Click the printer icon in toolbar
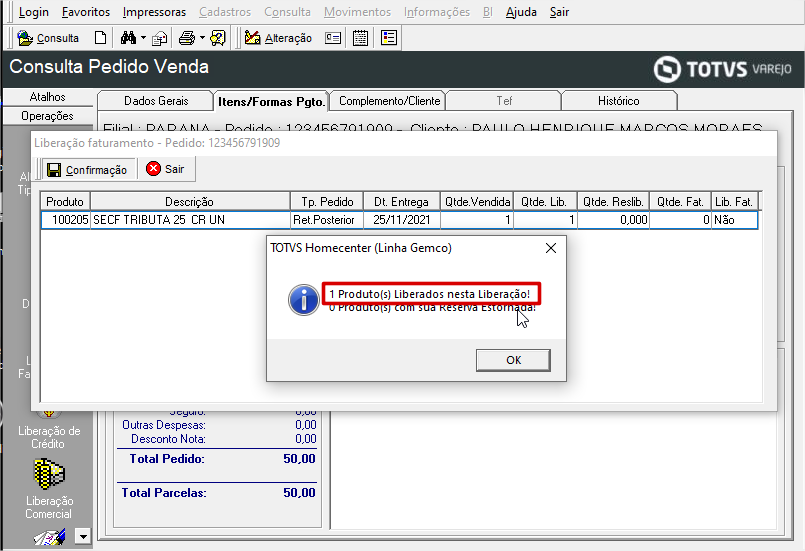 point(187,38)
